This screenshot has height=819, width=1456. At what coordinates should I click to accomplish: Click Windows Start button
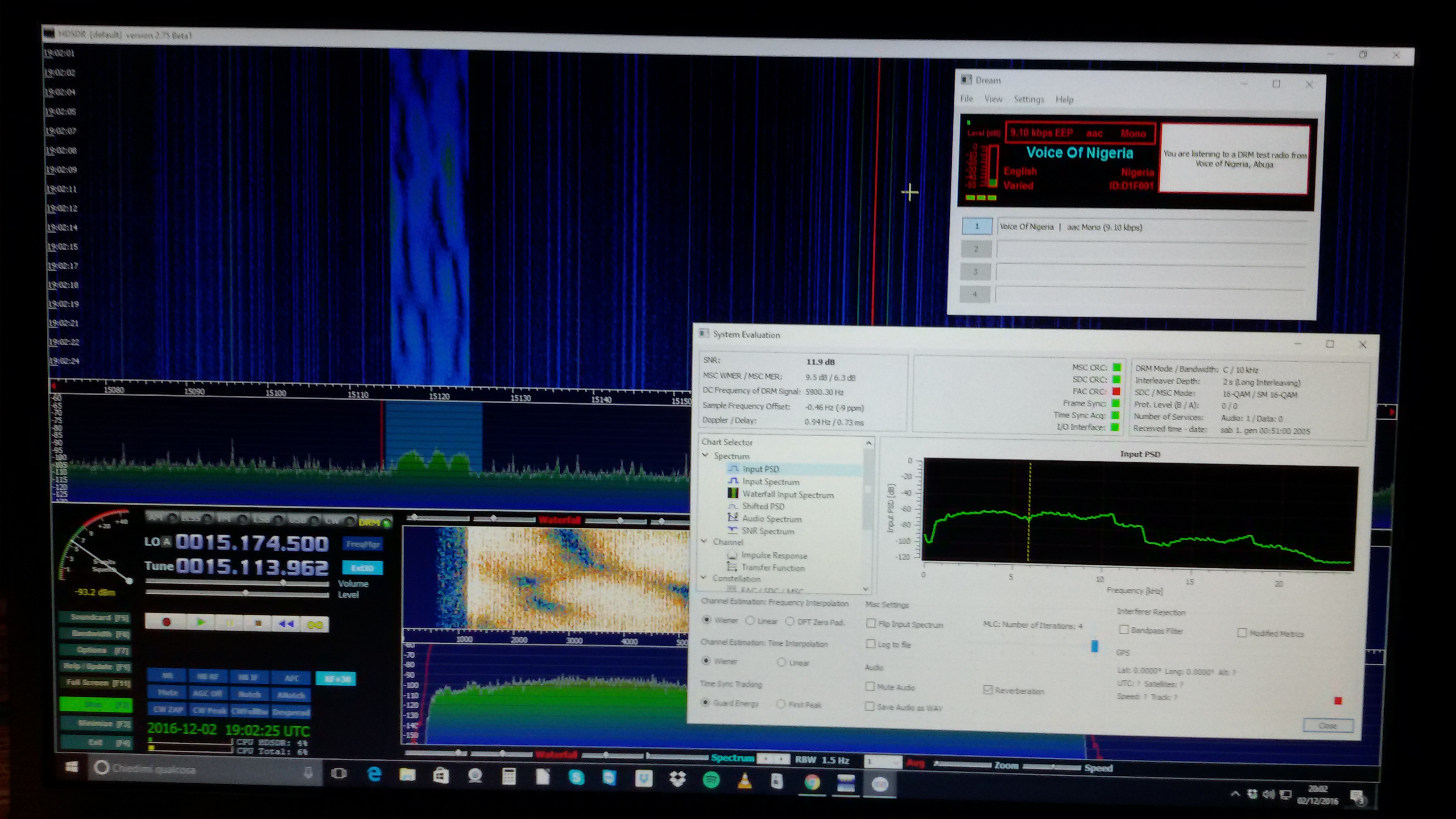tap(72, 768)
